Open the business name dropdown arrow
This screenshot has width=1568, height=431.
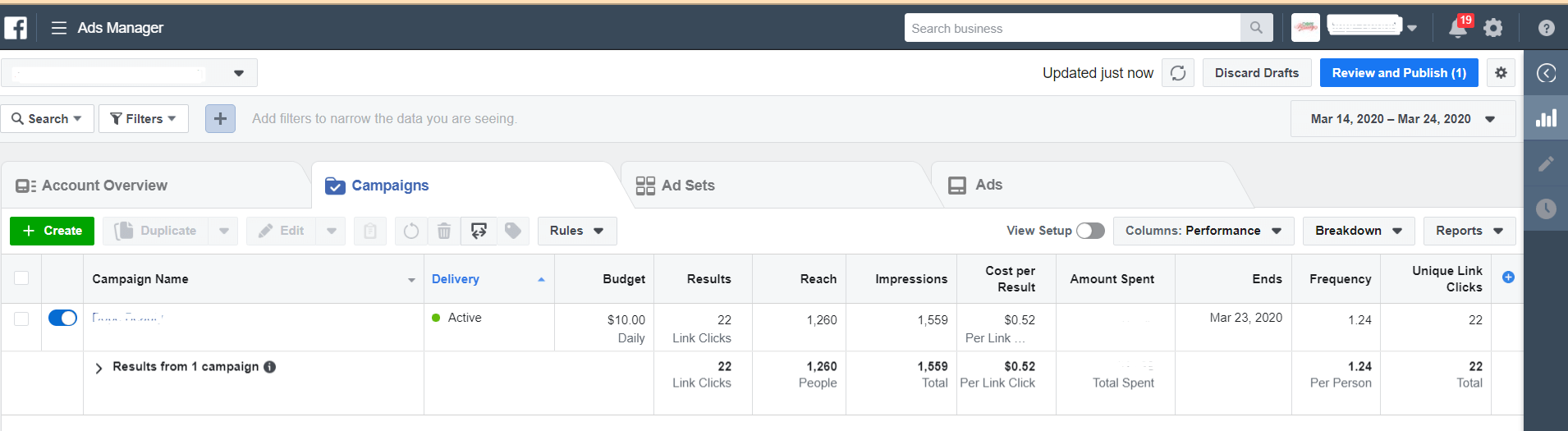(1412, 28)
